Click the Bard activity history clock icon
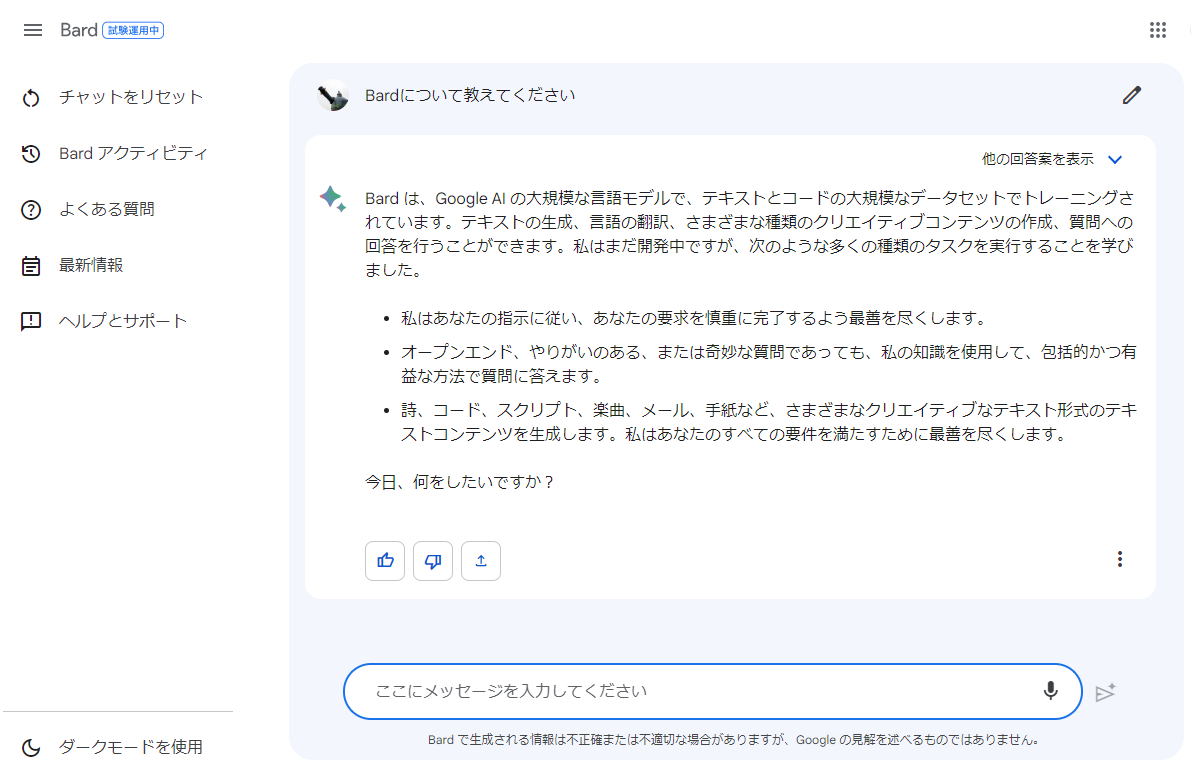This screenshot has height=760, width=1191. click(x=31, y=154)
